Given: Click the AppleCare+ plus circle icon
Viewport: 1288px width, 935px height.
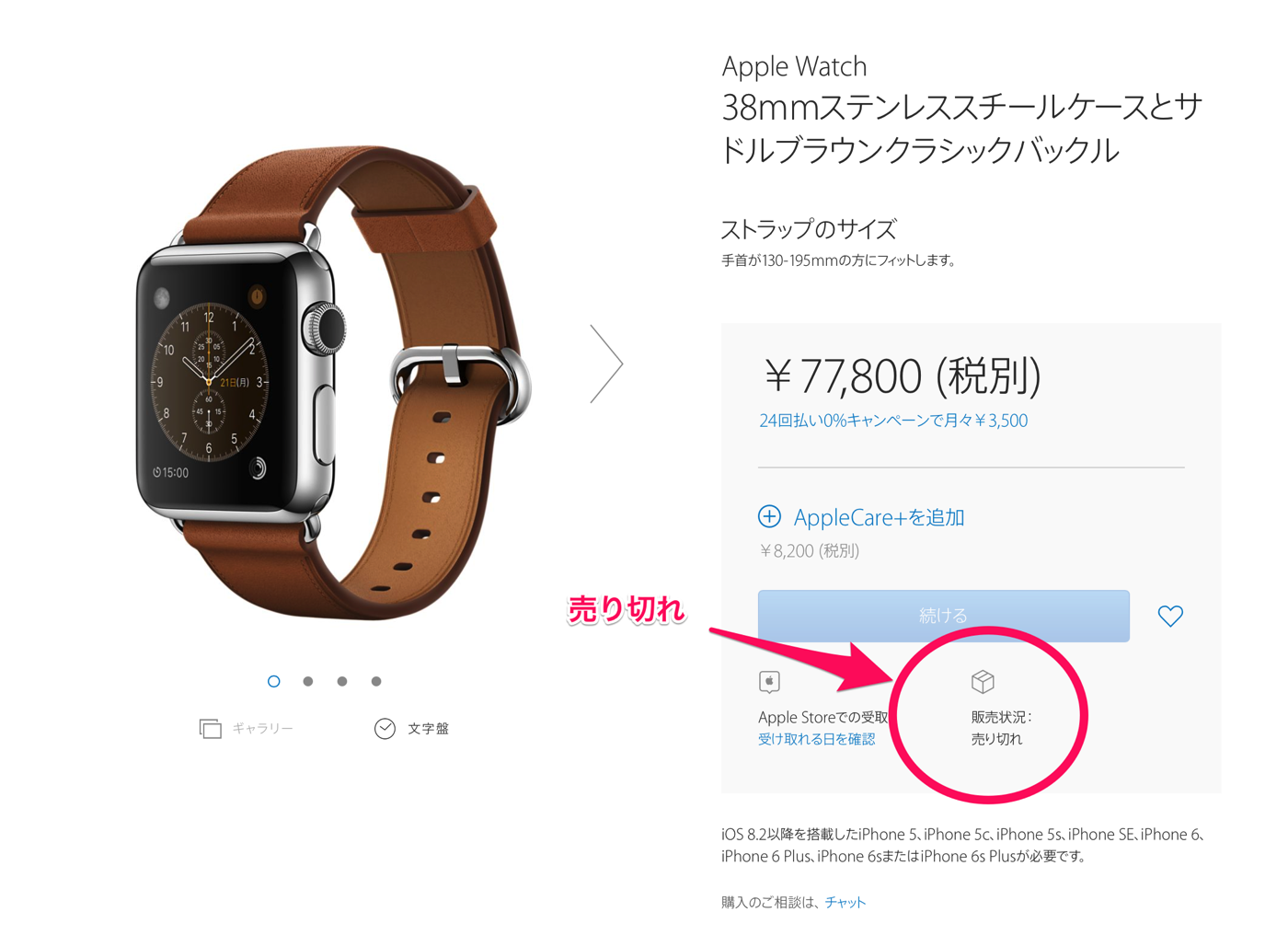Looking at the screenshot, I should point(769,516).
